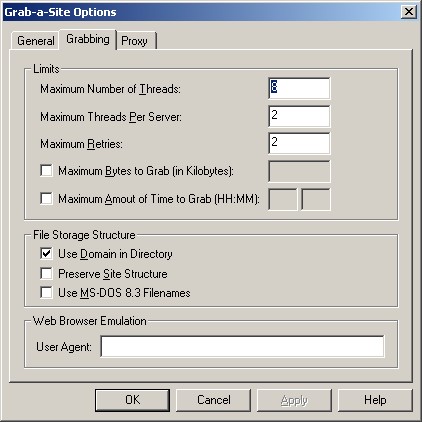Click the minutes field for grab time
Viewport: 422px width, 422px height.
click(x=316, y=199)
